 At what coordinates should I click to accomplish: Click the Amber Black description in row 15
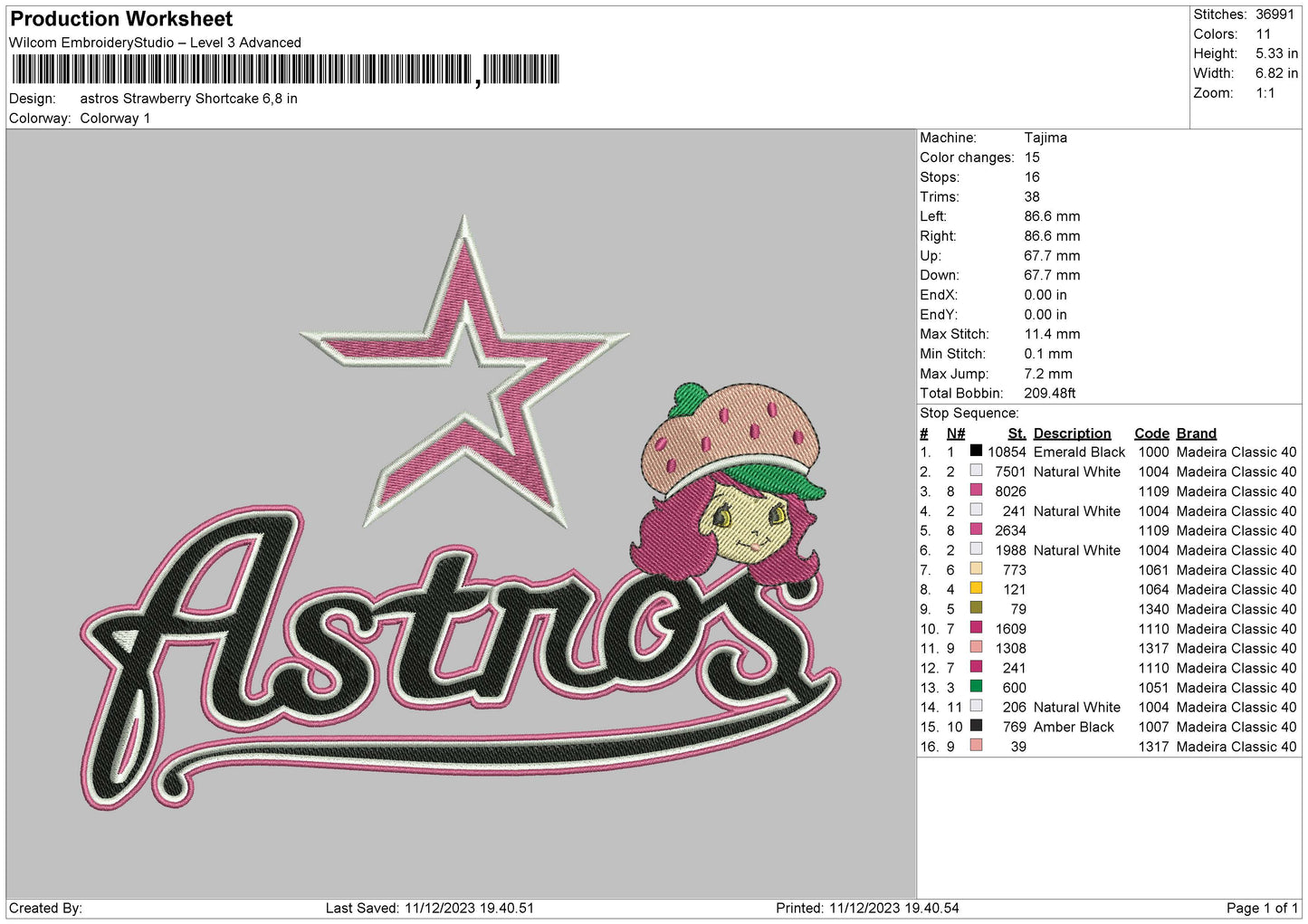coord(1074,727)
